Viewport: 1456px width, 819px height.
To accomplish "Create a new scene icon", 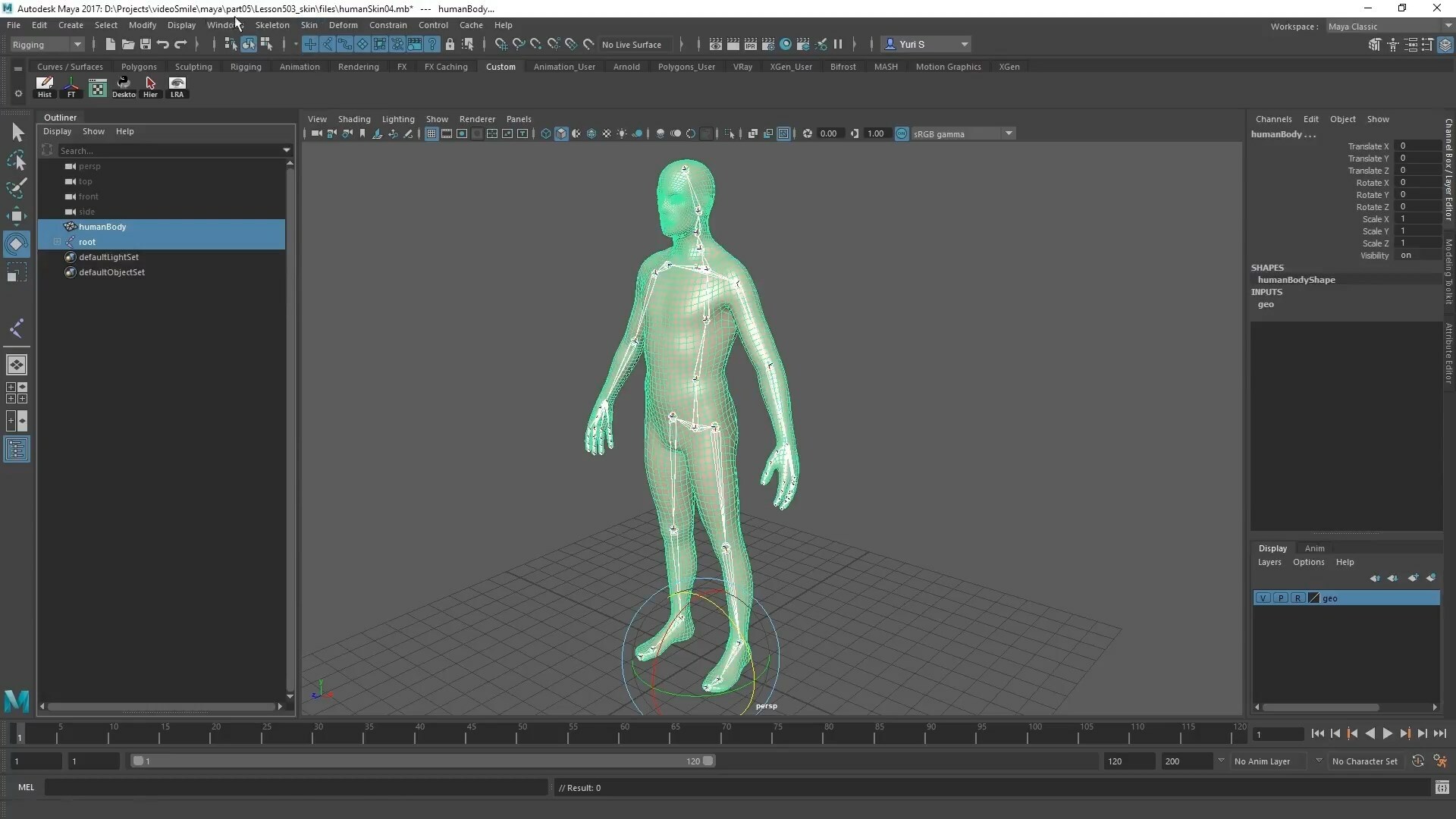I will click(110, 44).
